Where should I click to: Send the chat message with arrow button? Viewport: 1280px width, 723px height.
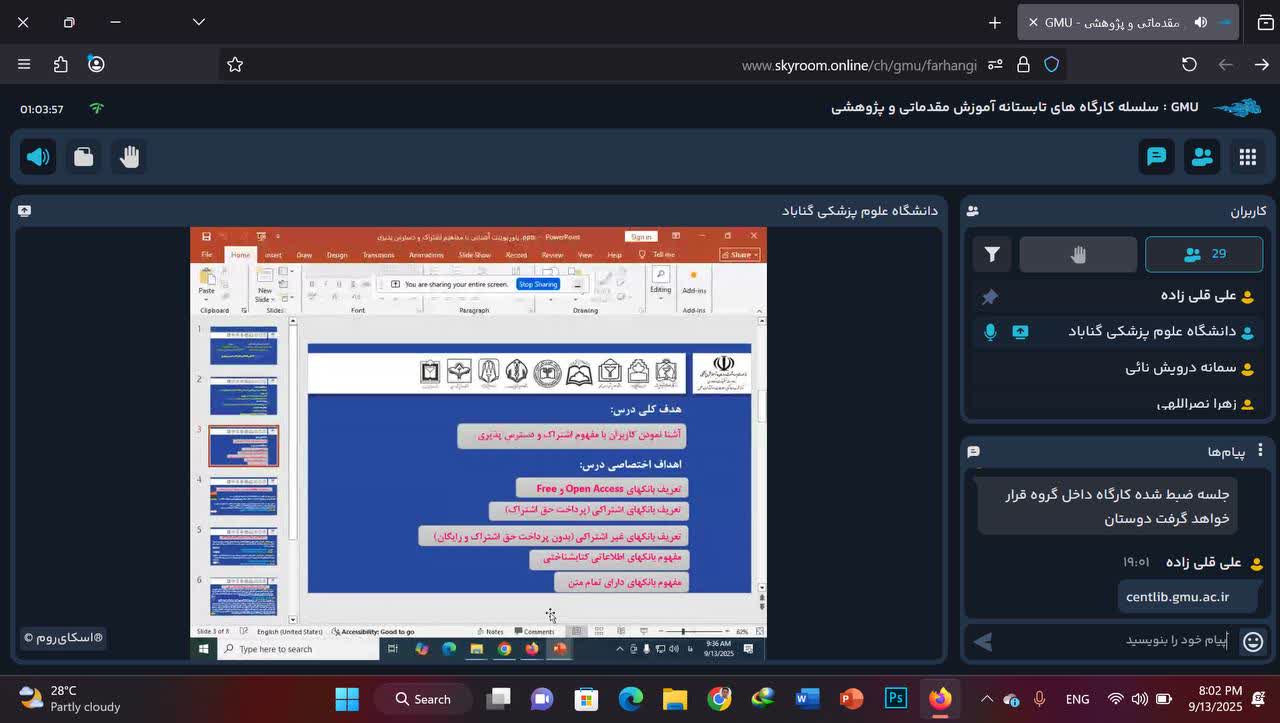[x=982, y=641]
